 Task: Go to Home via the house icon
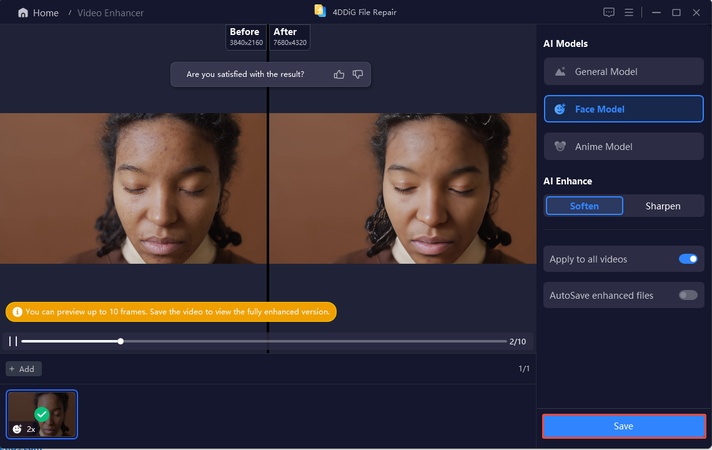(x=23, y=13)
